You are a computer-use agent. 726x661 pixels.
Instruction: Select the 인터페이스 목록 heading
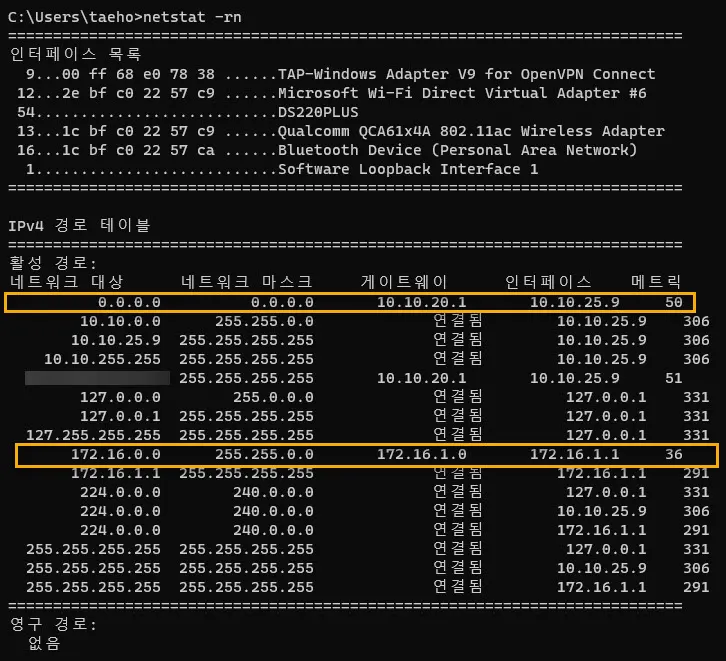click(75, 54)
